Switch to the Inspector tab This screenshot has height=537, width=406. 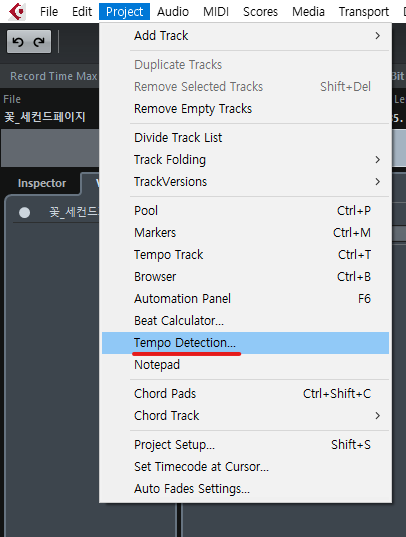[42, 183]
